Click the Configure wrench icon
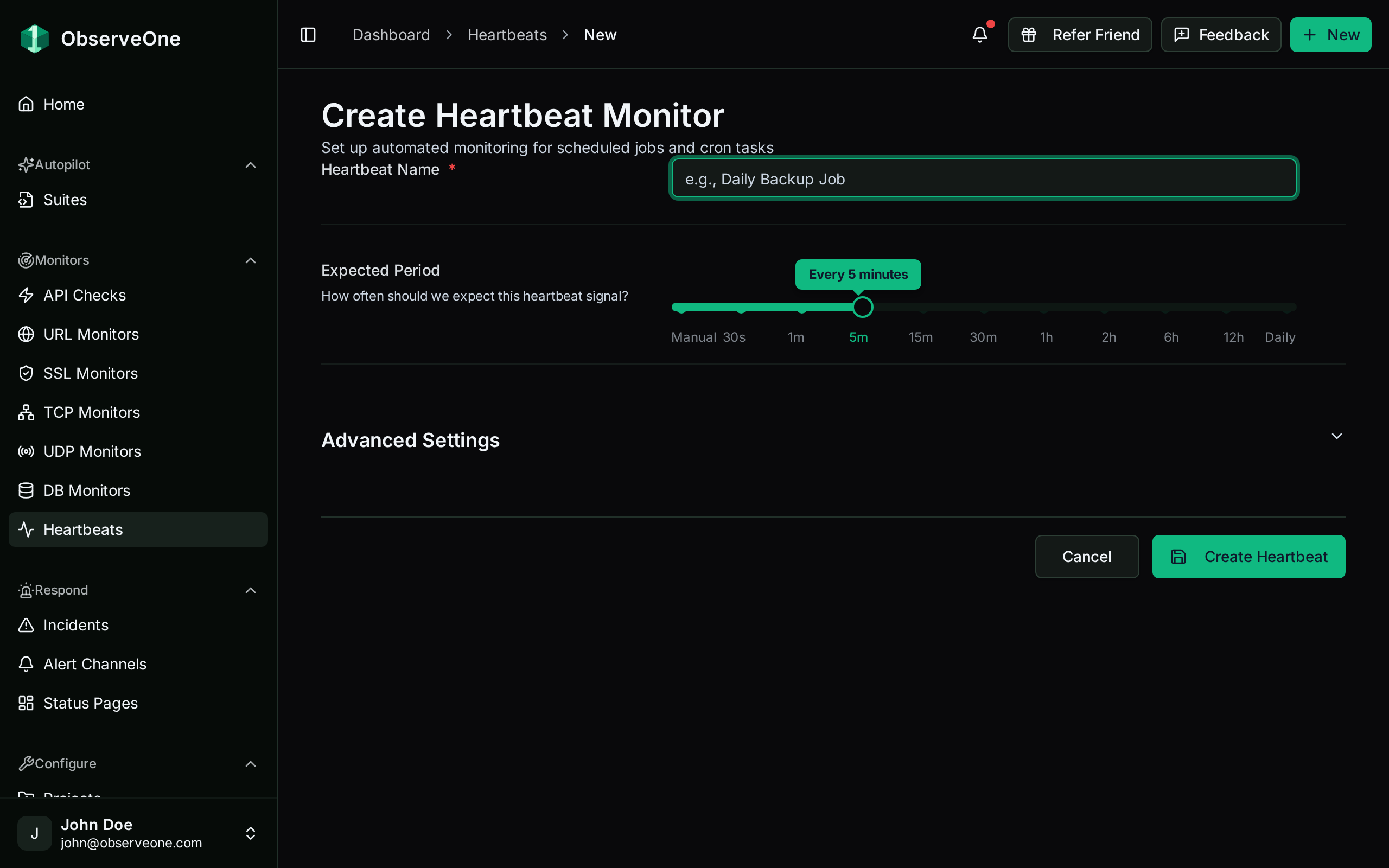Viewport: 1389px width, 868px height. [x=26, y=763]
